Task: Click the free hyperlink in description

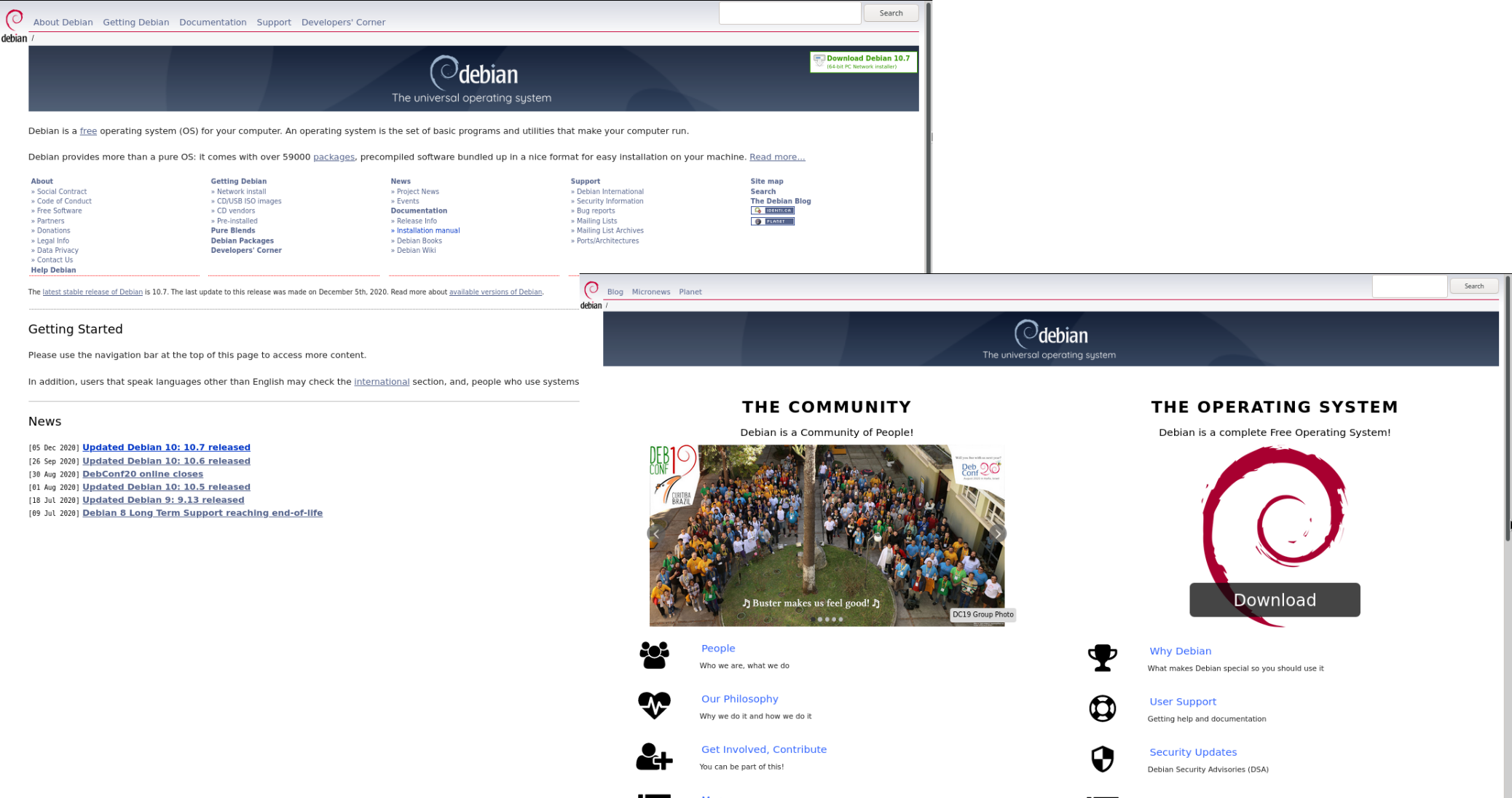Action: (x=89, y=131)
